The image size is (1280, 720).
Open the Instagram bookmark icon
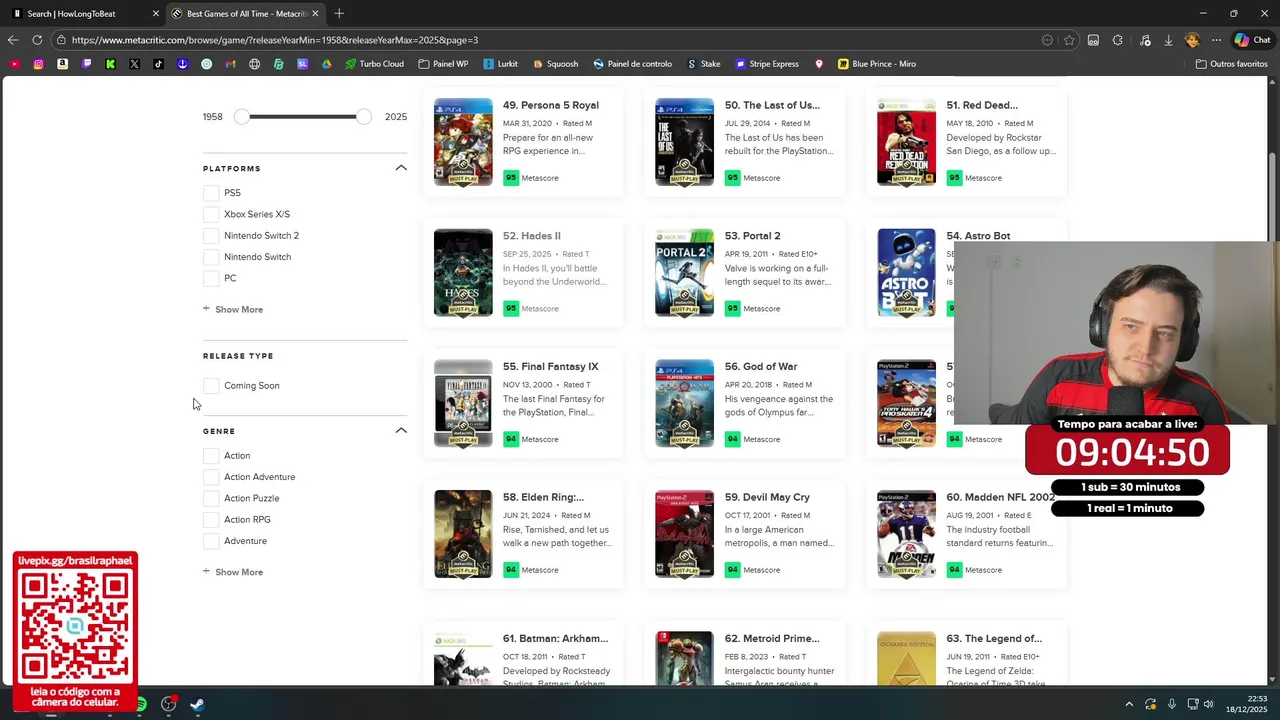[x=38, y=64]
